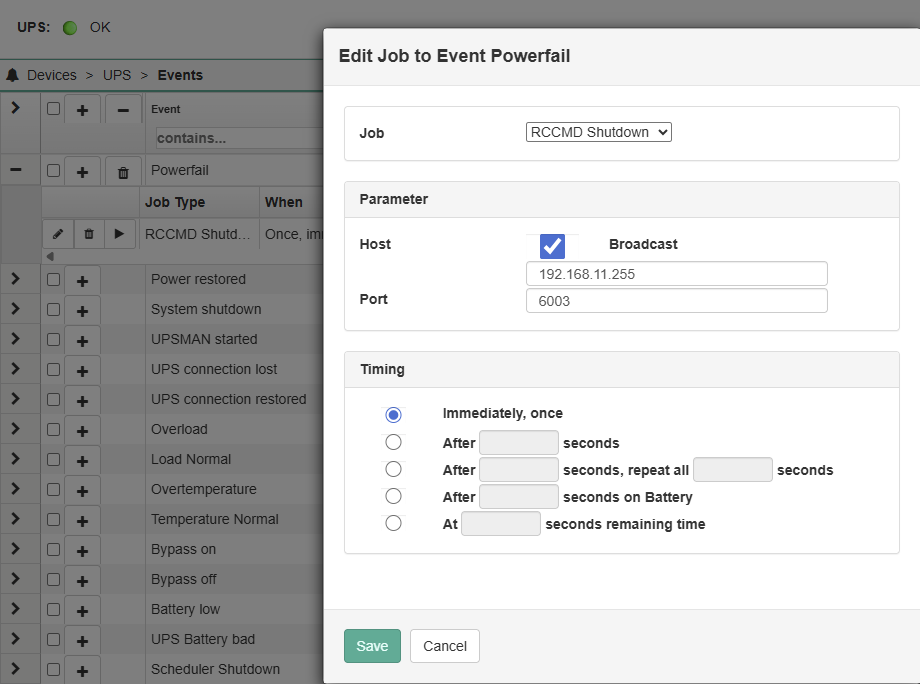Add a job to the Overload event
920x684 pixels.
pyautogui.click(x=82, y=430)
